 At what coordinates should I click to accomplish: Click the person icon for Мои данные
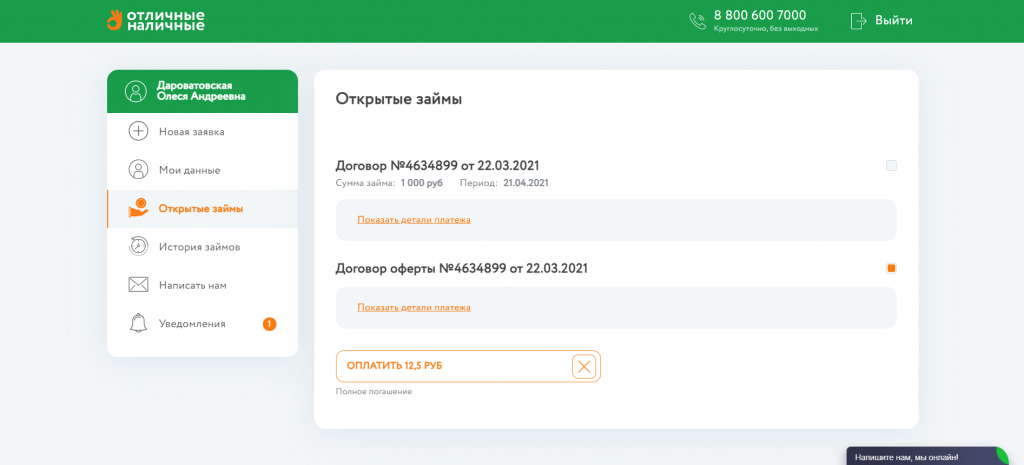pos(138,170)
